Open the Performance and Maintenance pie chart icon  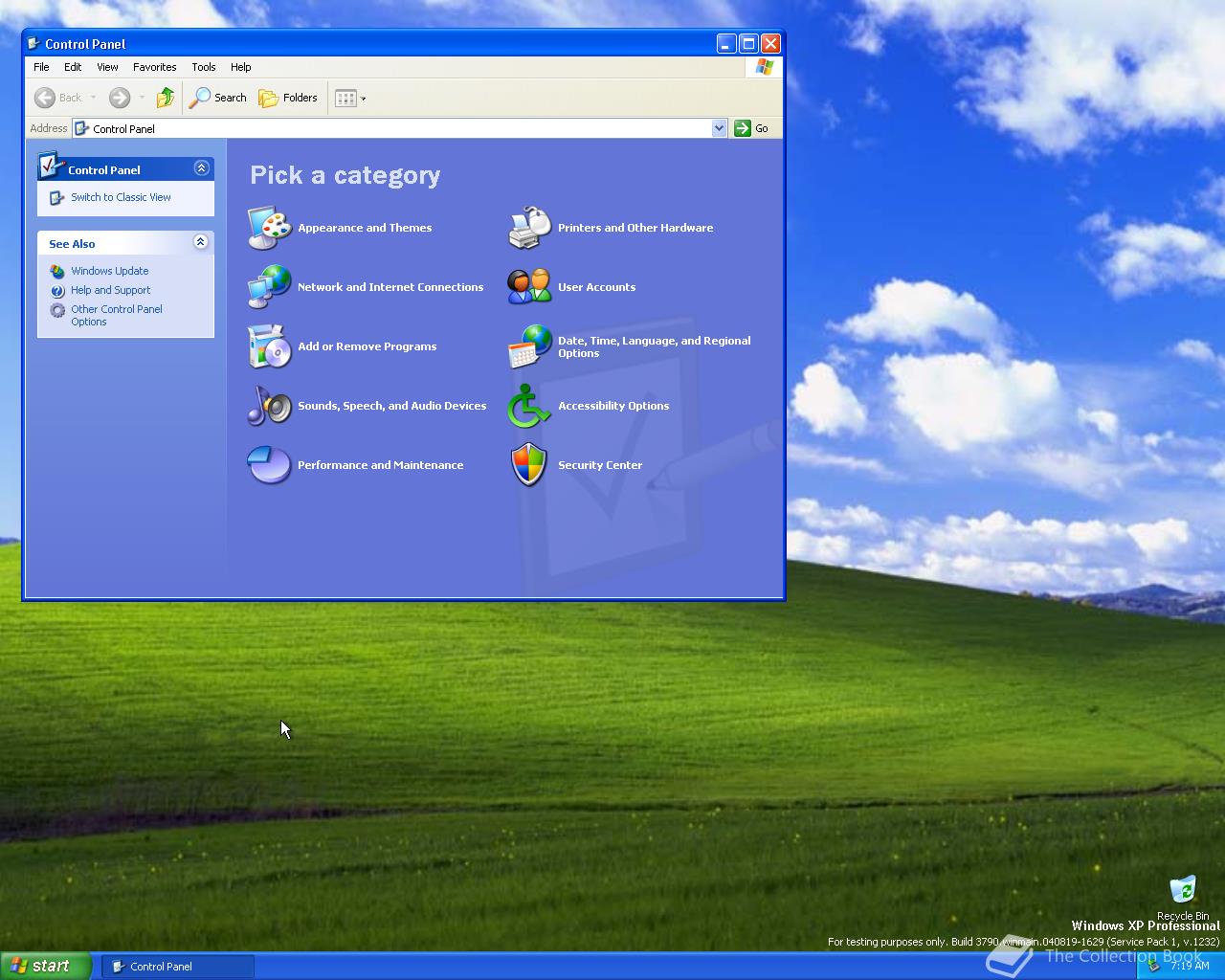coord(270,465)
